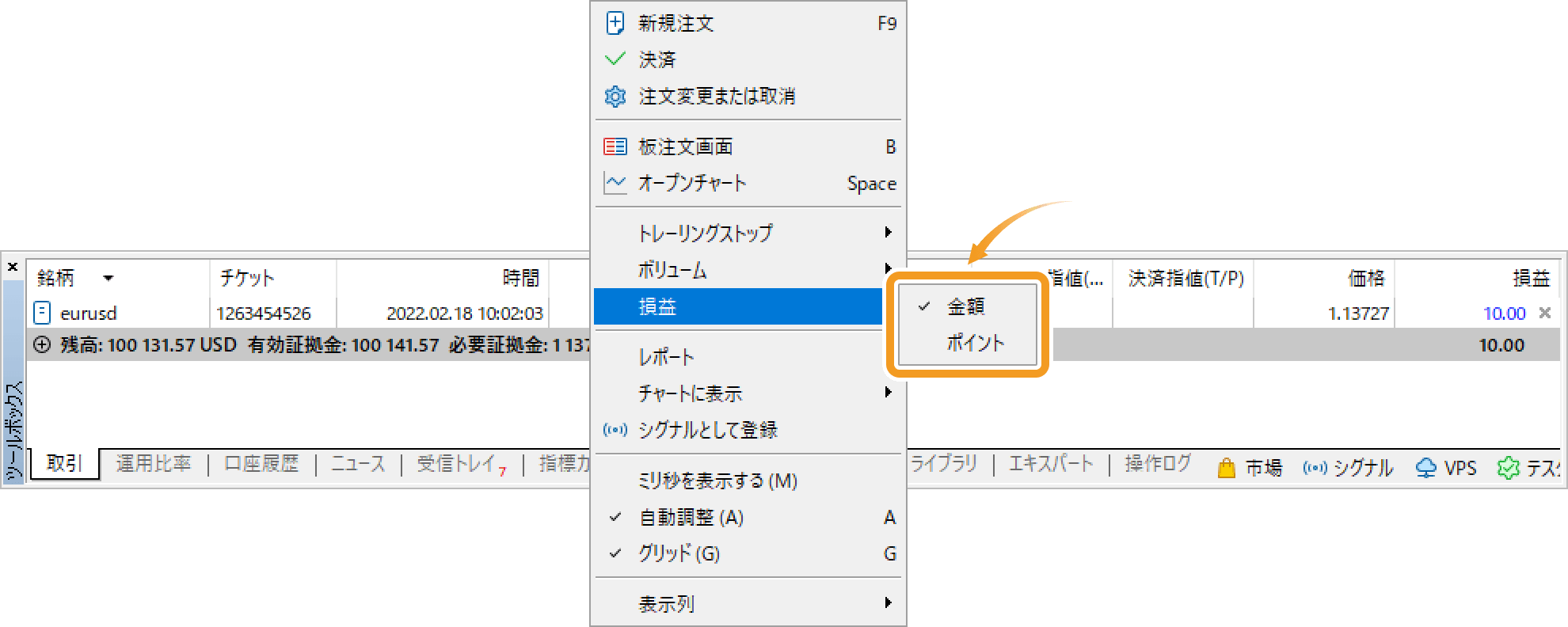Click the green checkmark icon beside 決済
The height and width of the screenshot is (627, 1568).
pyautogui.click(x=615, y=59)
